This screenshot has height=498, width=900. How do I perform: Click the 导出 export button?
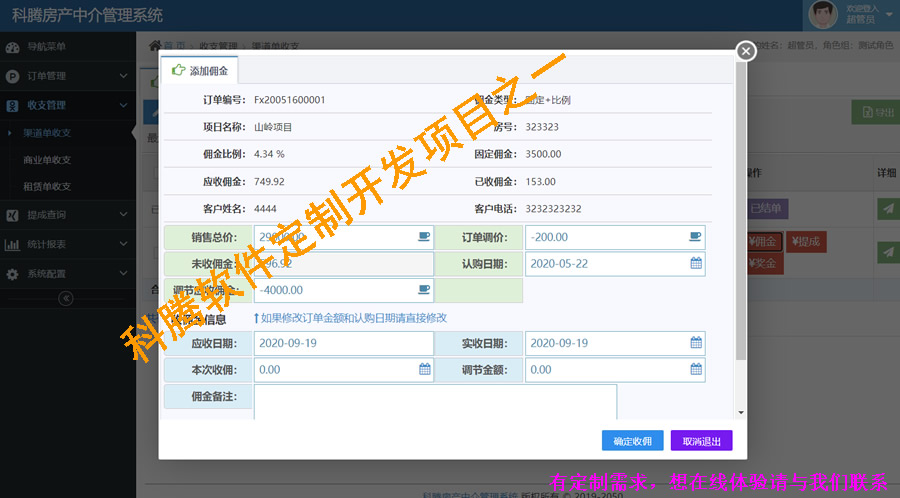pos(875,112)
